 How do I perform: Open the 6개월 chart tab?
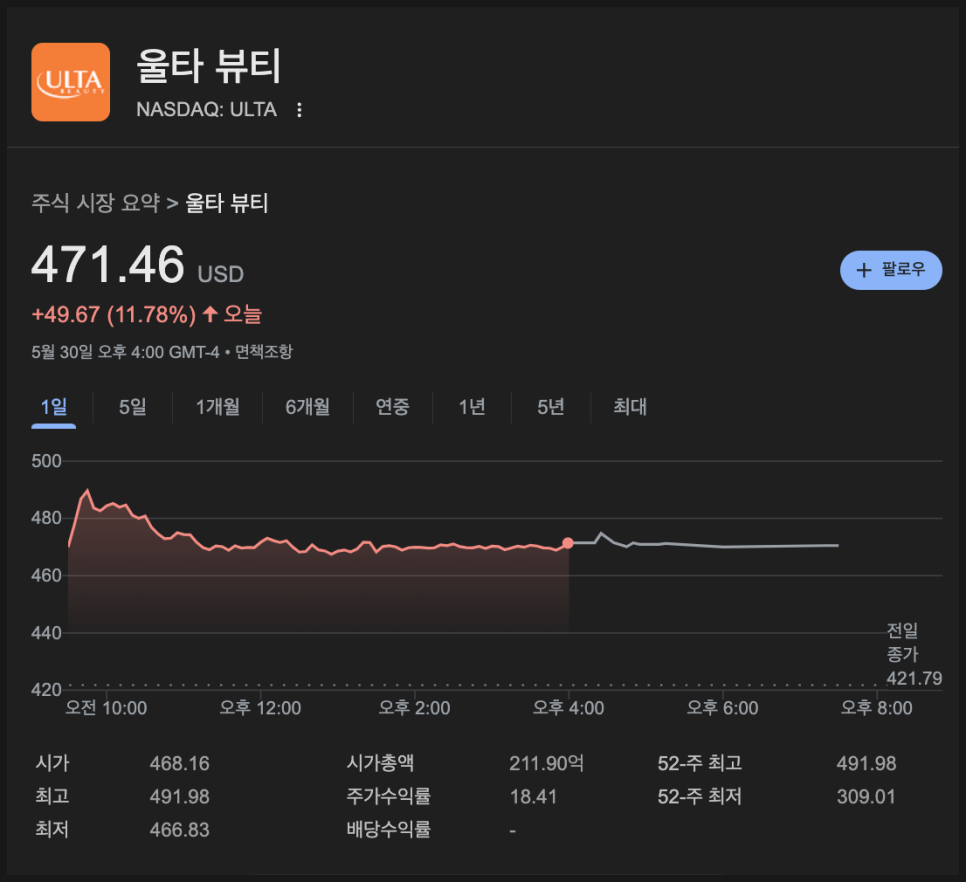(307, 407)
